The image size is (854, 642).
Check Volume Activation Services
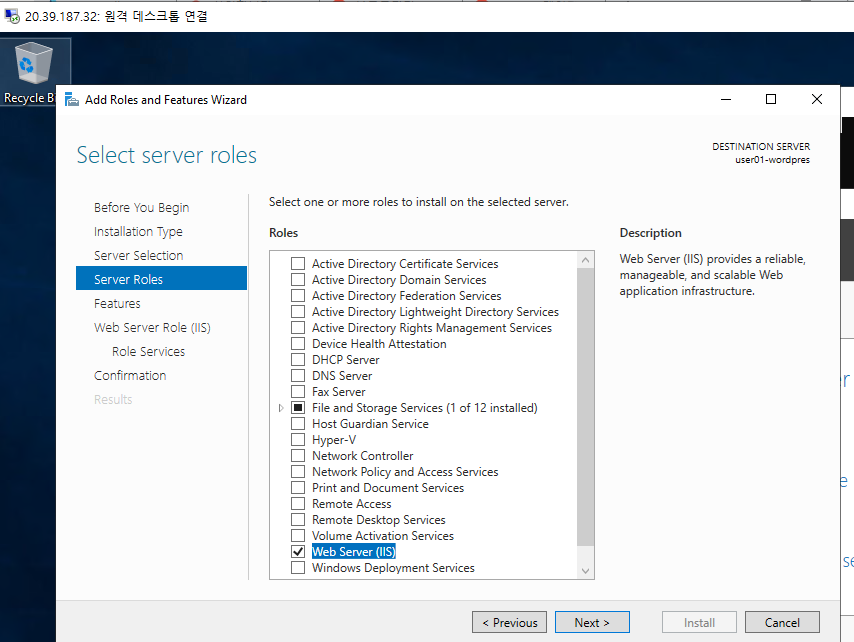298,536
